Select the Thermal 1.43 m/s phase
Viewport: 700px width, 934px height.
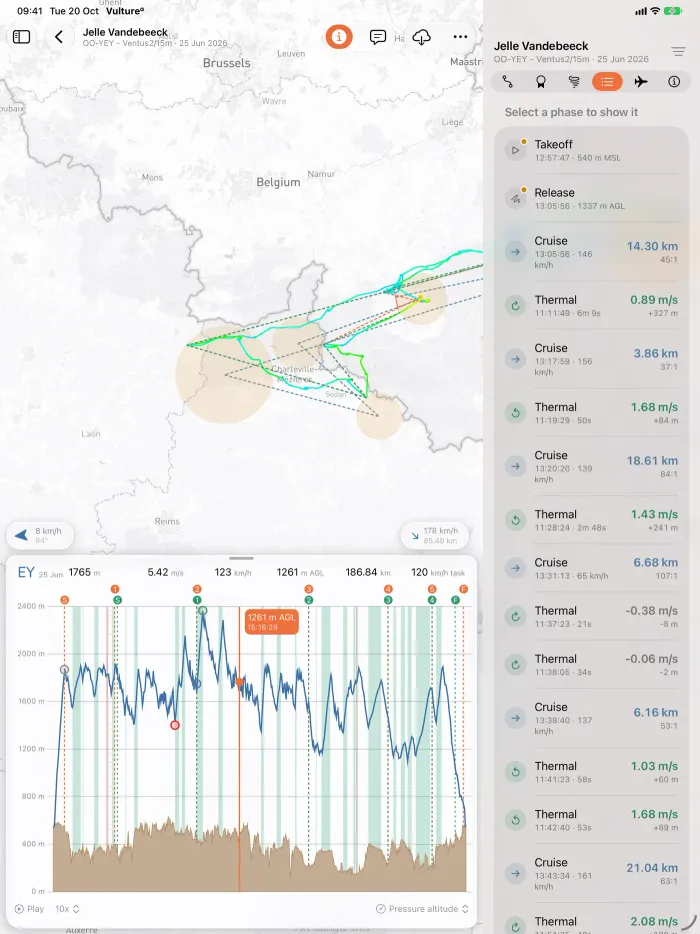(592, 520)
